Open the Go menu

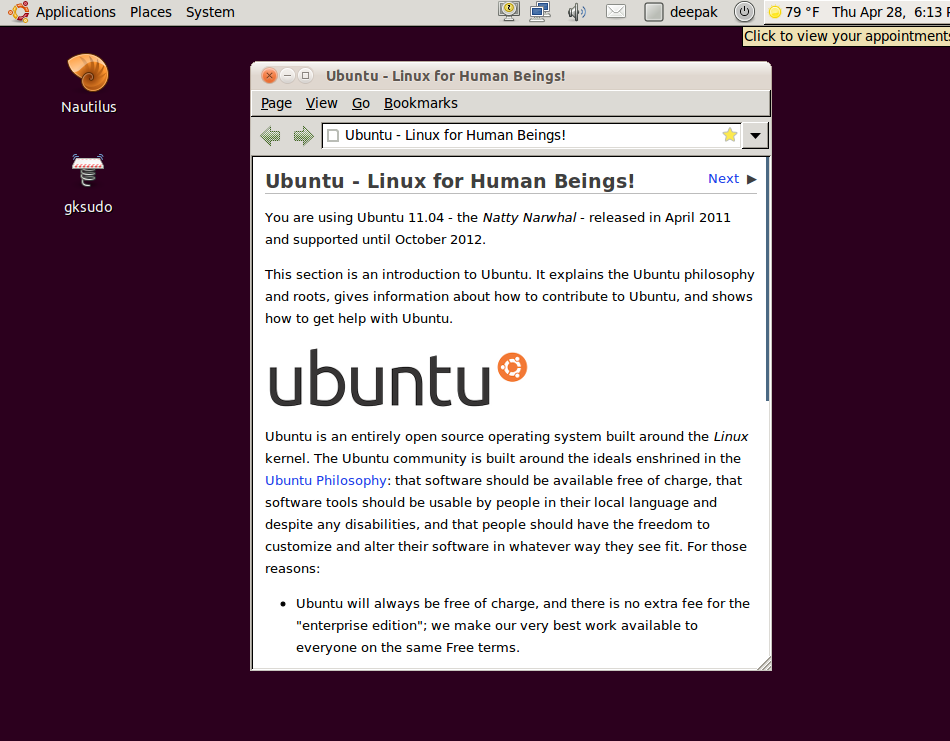pos(360,103)
